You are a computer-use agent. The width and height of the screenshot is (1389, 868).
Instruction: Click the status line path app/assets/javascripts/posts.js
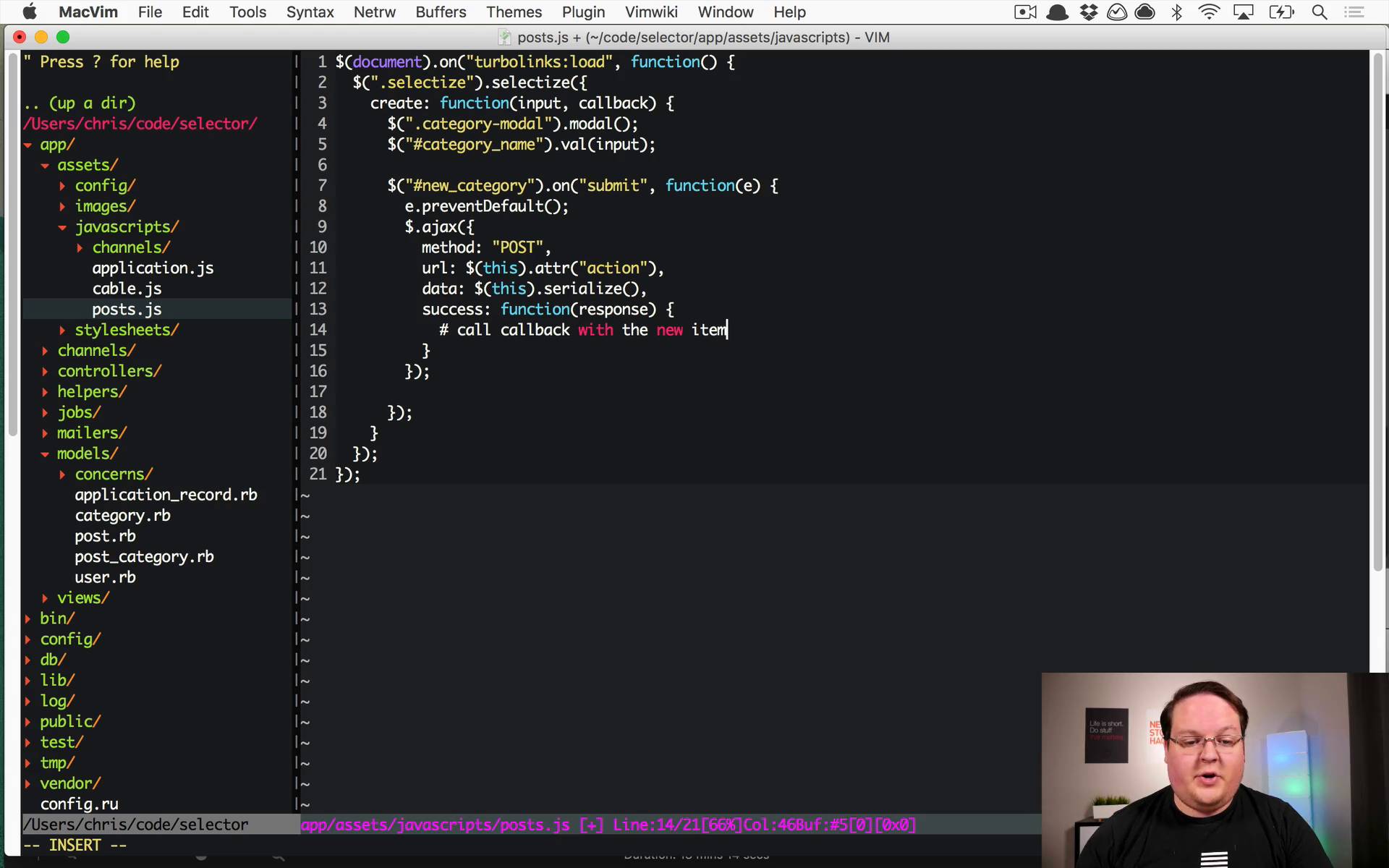click(x=436, y=825)
